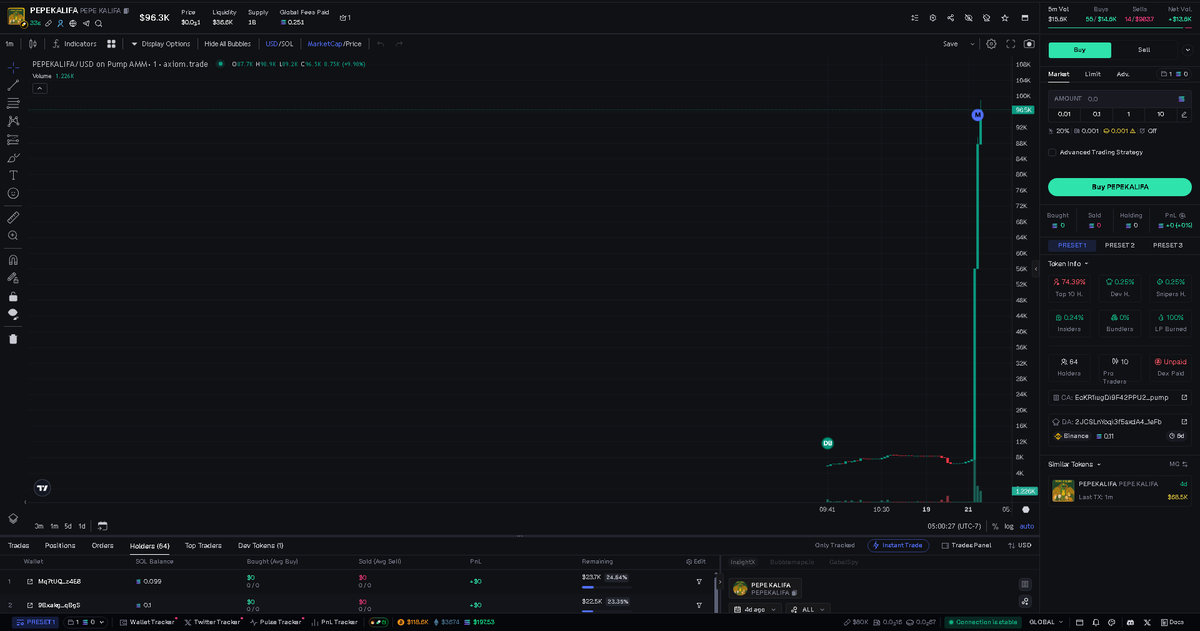
Task: Select the brush drawing tool
Action: [x=13, y=157]
